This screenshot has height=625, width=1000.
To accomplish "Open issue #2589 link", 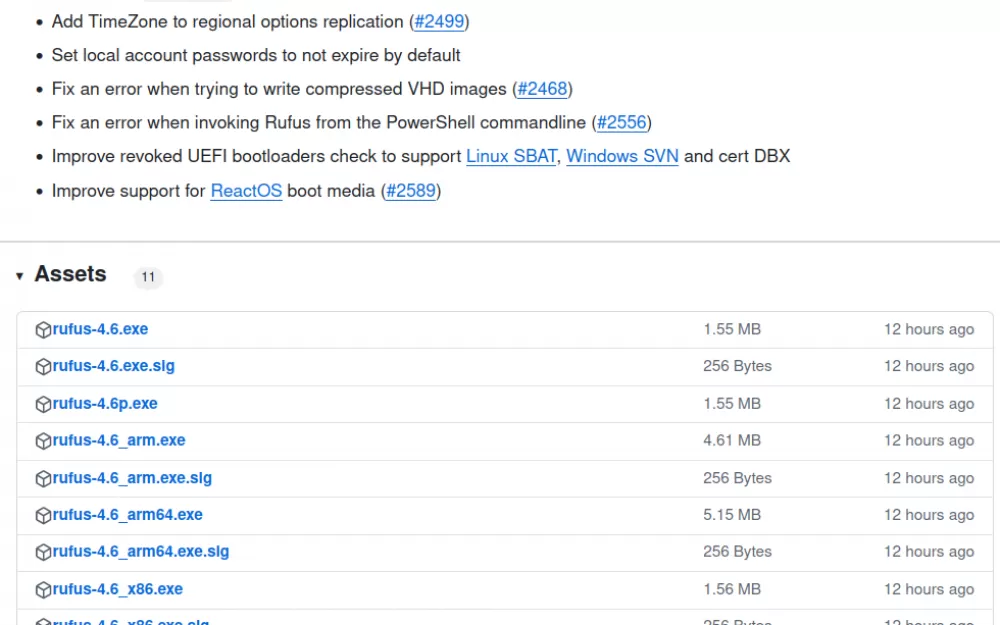I will pos(411,191).
